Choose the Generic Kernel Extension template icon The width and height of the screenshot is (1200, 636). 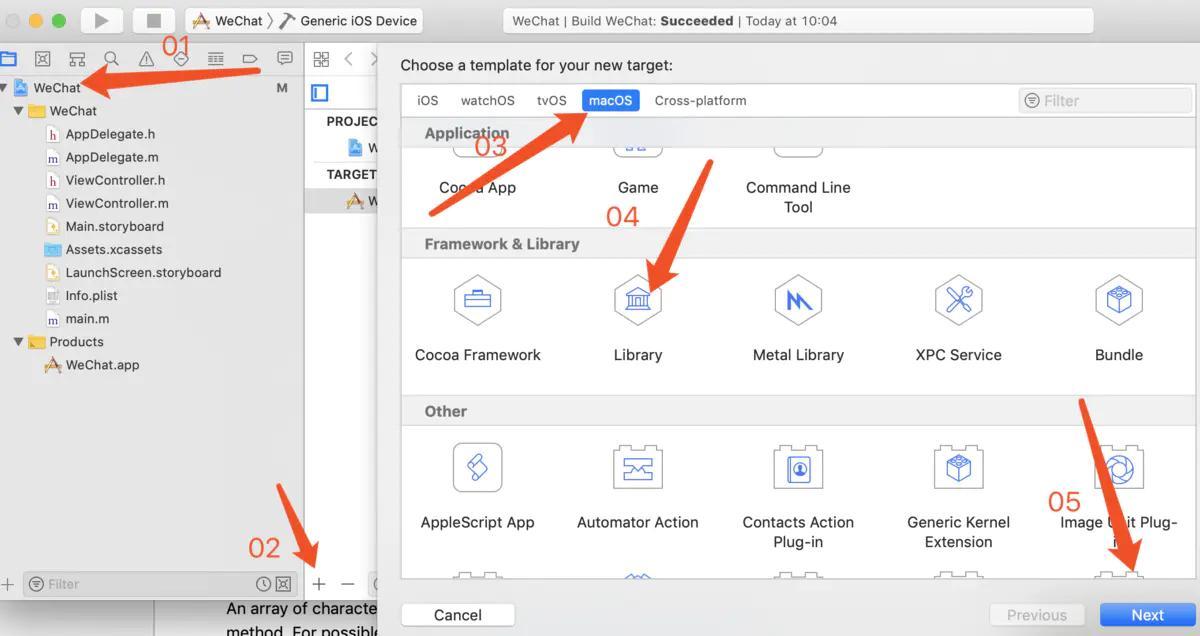click(958, 467)
